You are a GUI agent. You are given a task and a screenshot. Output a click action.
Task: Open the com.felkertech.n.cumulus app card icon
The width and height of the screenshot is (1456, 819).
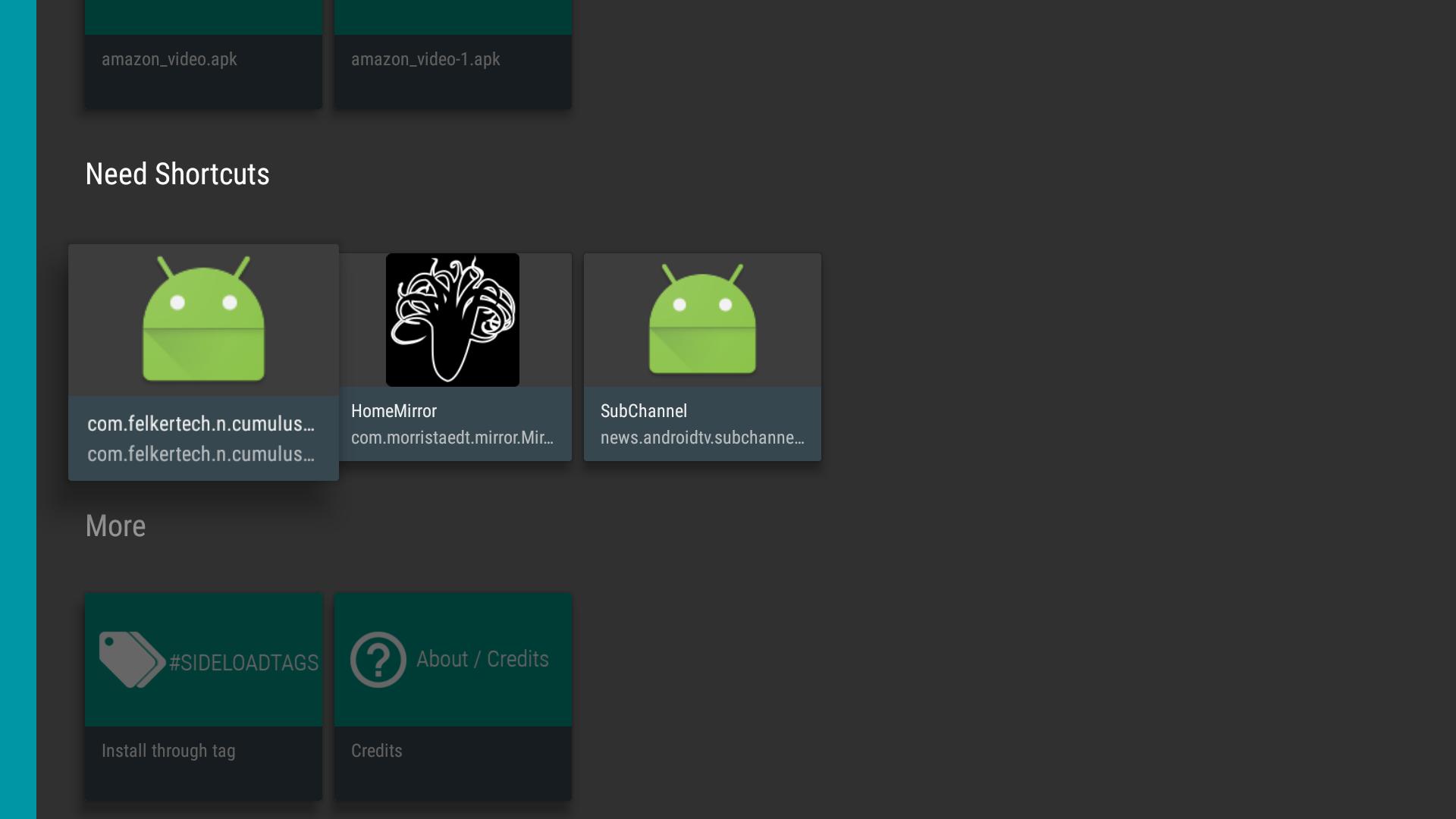(203, 318)
